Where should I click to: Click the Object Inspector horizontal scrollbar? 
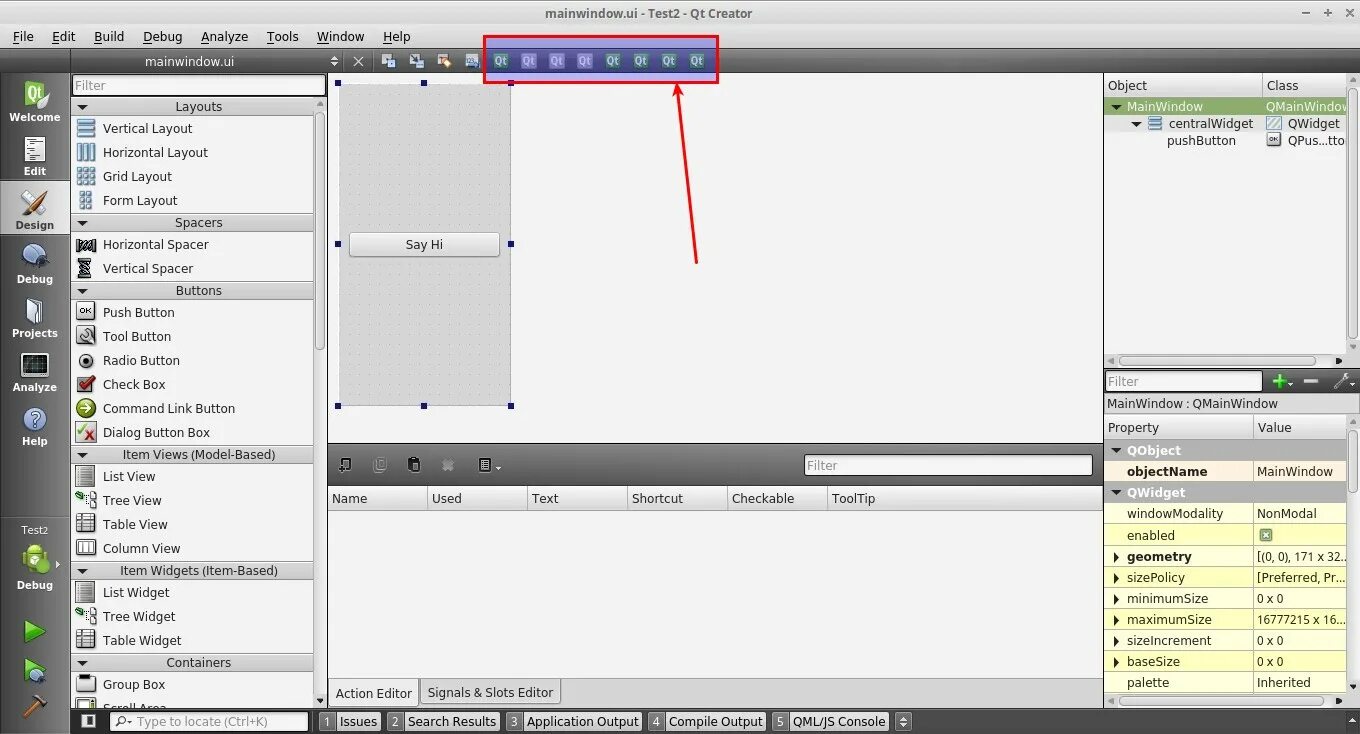point(1217,361)
